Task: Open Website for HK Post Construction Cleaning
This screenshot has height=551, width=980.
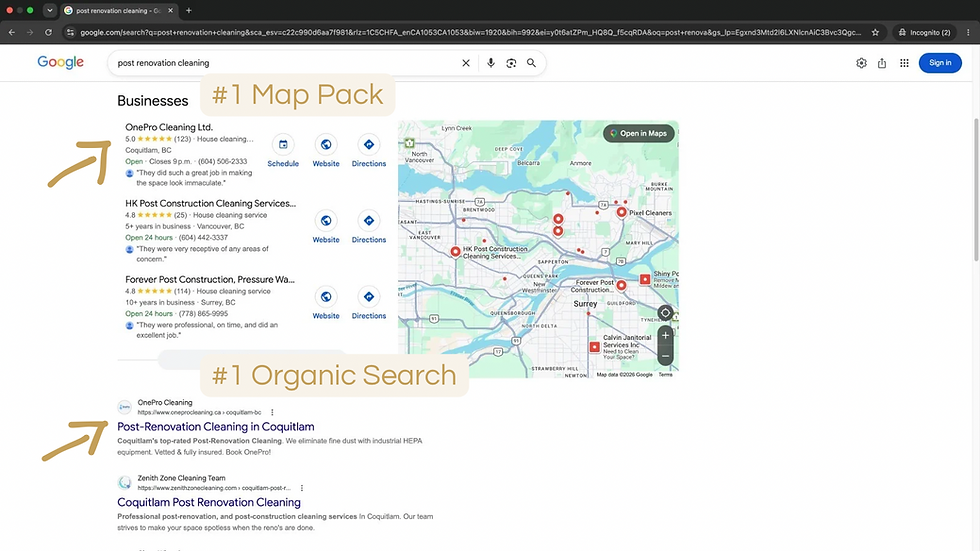Action: (326, 228)
